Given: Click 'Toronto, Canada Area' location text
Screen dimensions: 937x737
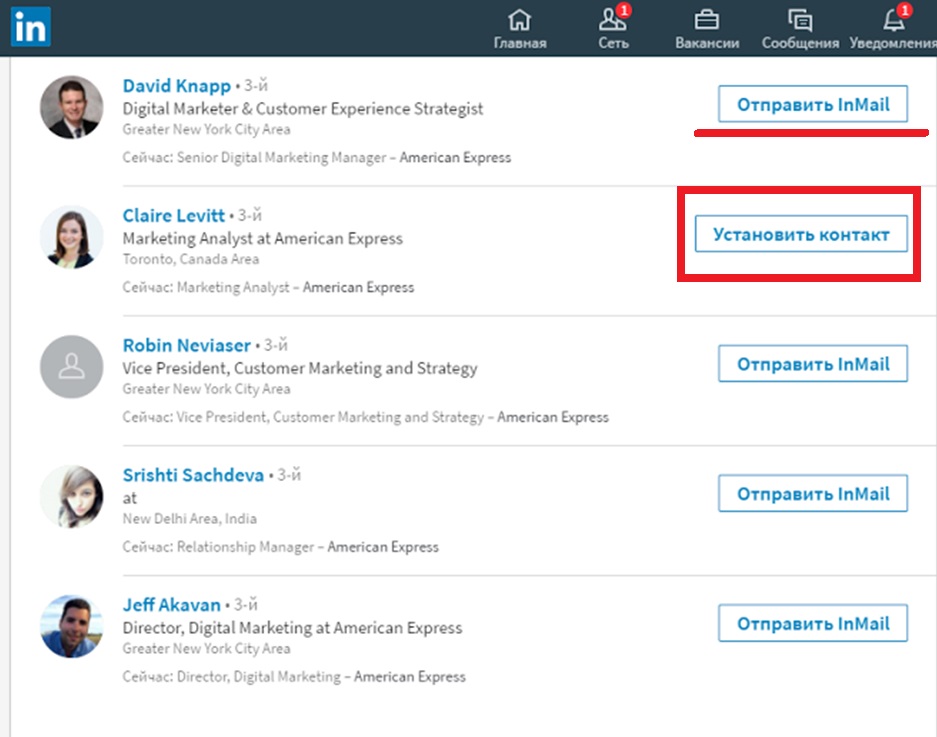Looking at the screenshot, I should (x=191, y=259).
